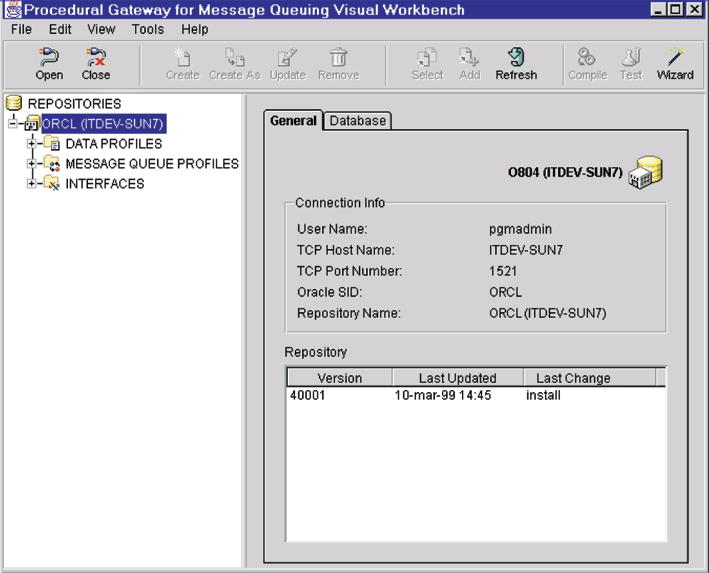The height and width of the screenshot is (573, 709).
Task: Switch to the Database tab
Action: [358, 121]
